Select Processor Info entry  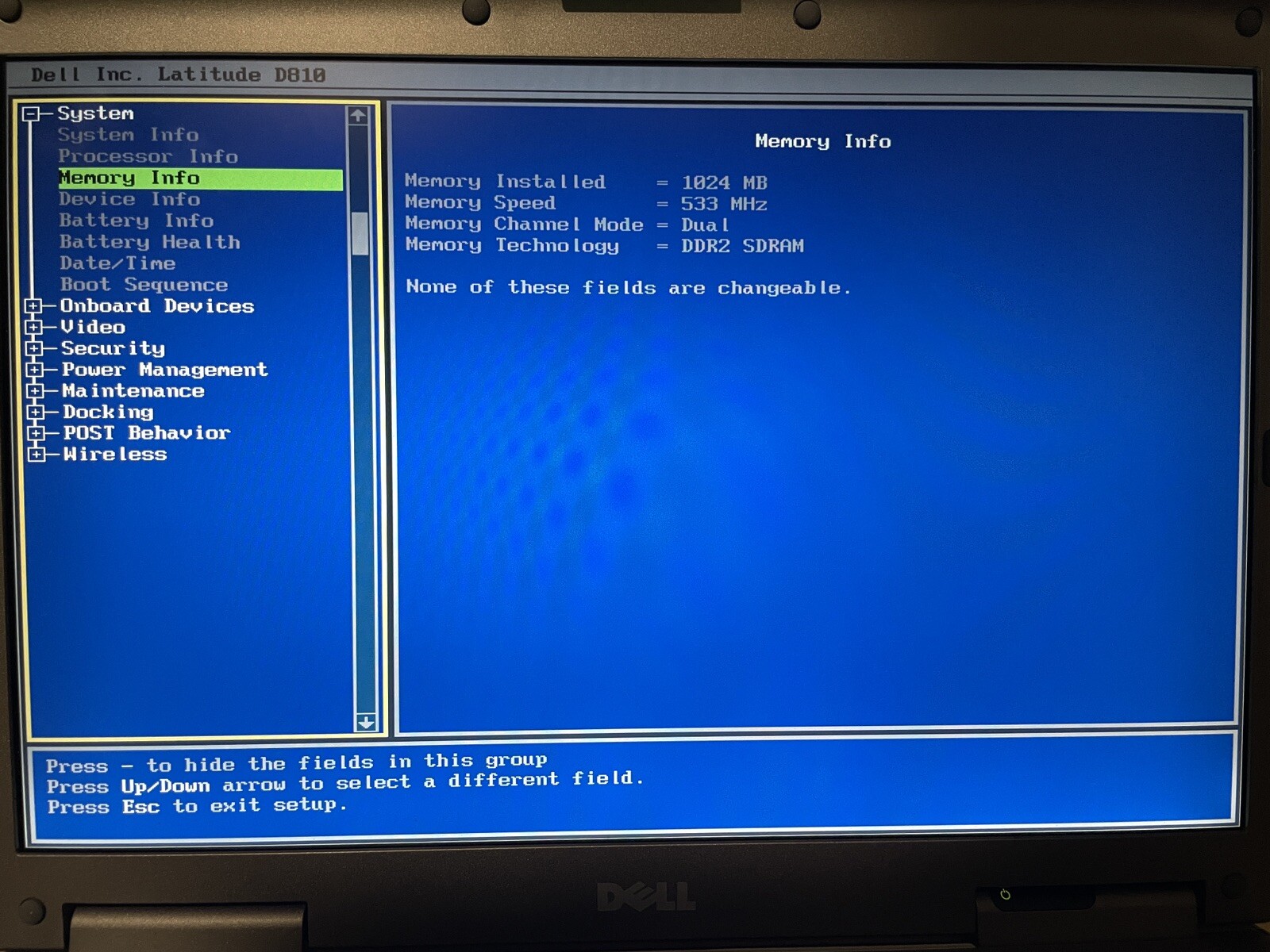pos(148,156)
